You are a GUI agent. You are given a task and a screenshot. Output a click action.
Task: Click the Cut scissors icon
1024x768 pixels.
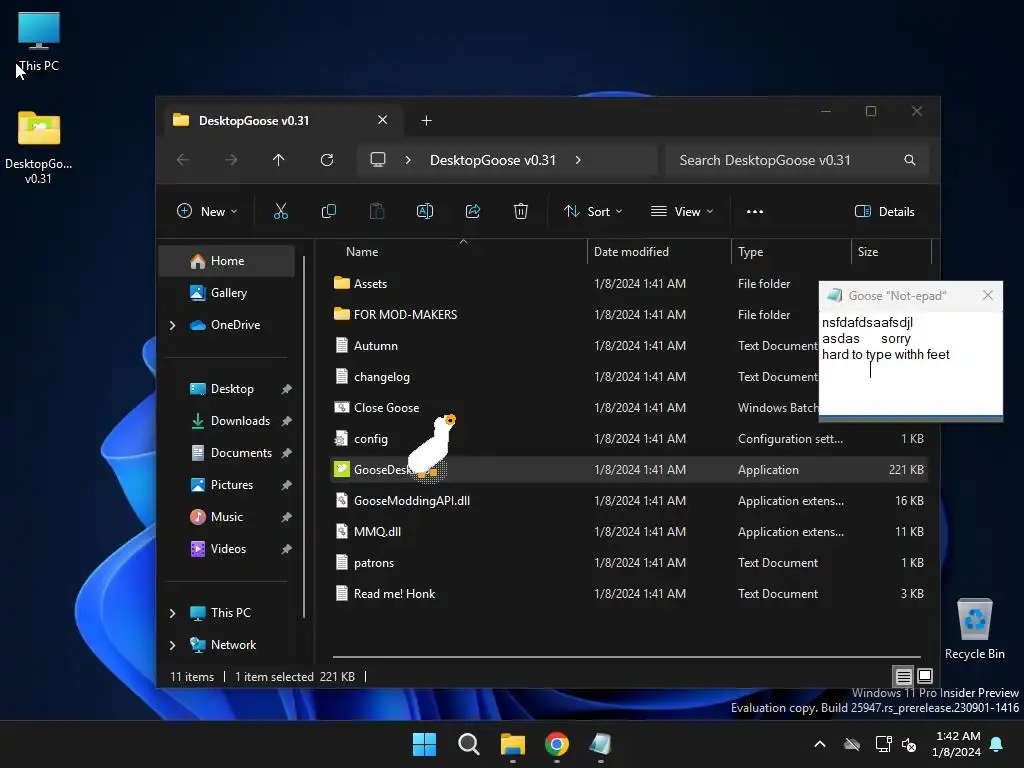[x=280, y=212]
